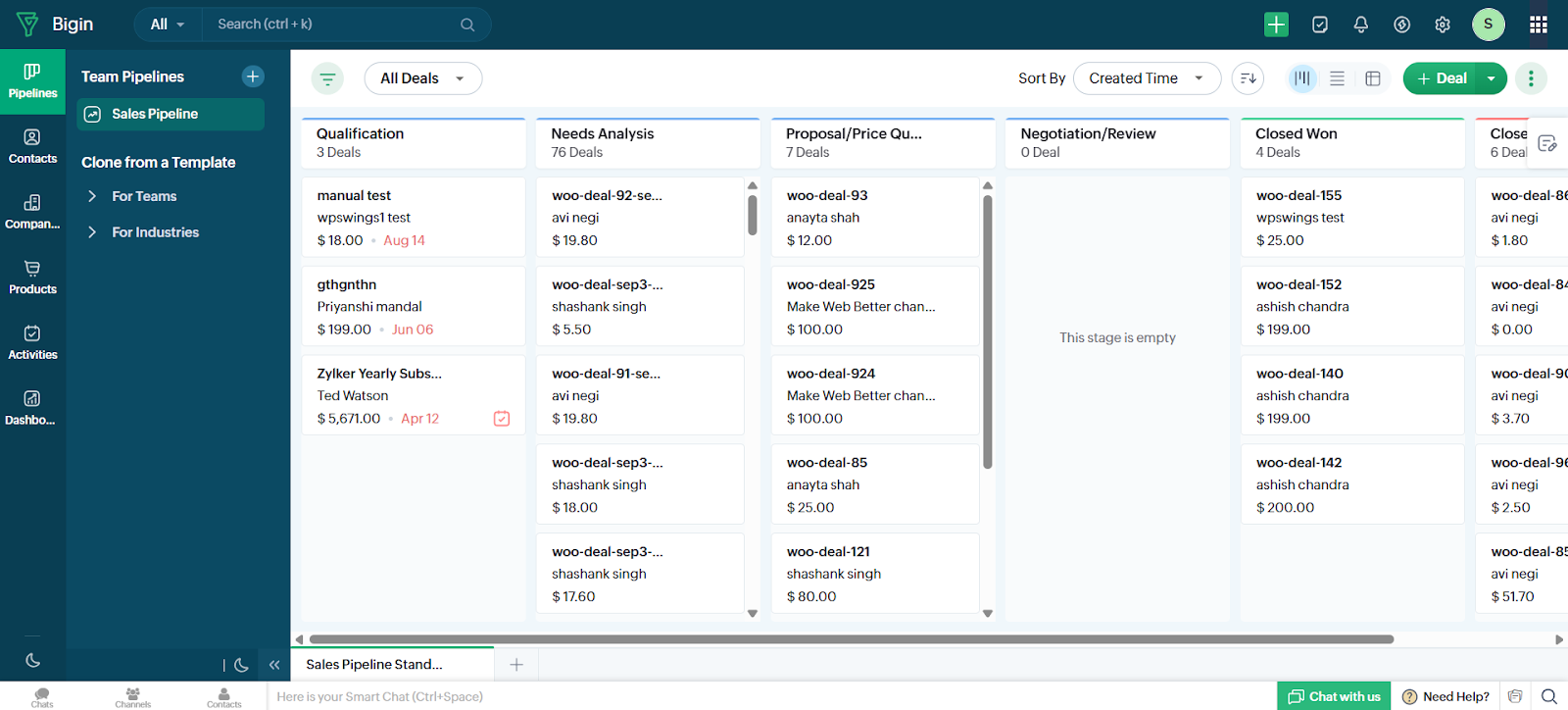1568x710 pixels.
Task: Open the Contacts module in sidebar
Action: [x=32, y=146]
